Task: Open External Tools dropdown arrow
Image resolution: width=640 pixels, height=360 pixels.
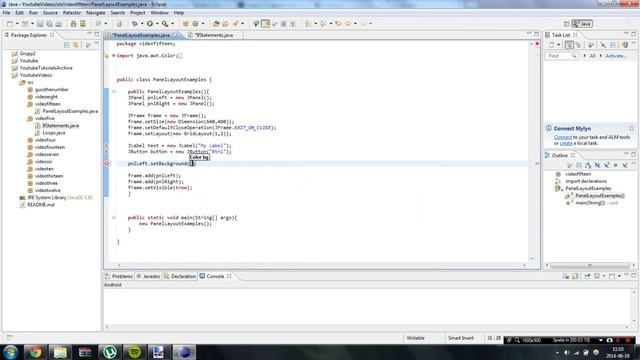Action: 172,24
